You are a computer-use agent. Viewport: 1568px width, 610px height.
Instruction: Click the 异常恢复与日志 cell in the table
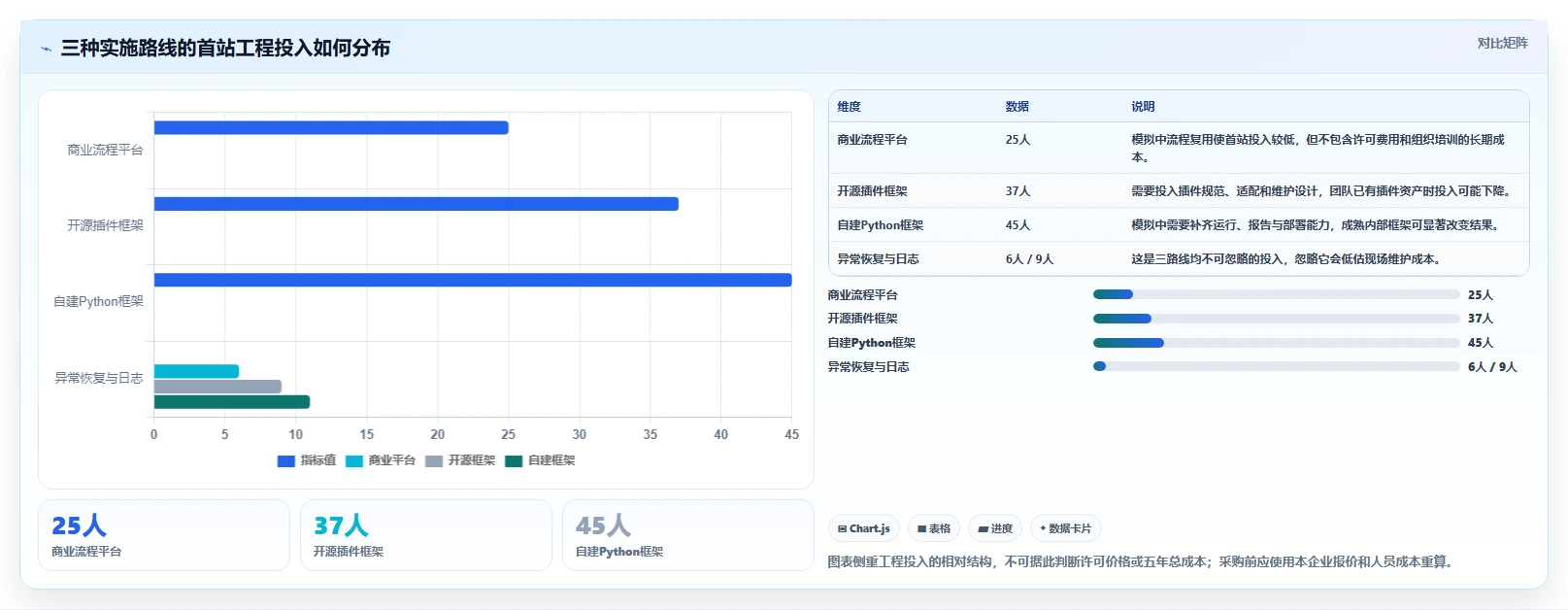tap(878, 259)
